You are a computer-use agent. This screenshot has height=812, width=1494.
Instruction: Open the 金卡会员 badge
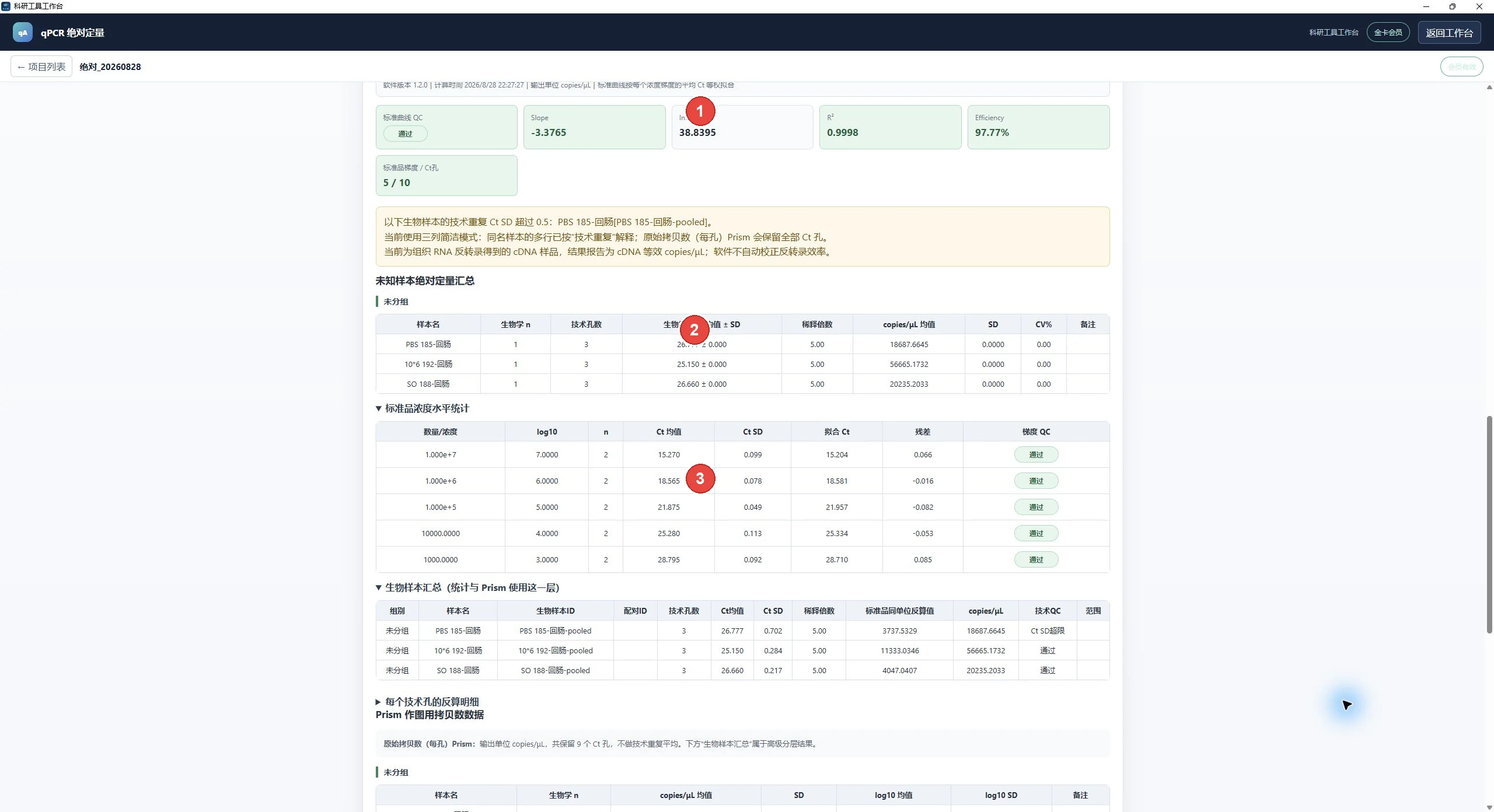[1388, 33]
